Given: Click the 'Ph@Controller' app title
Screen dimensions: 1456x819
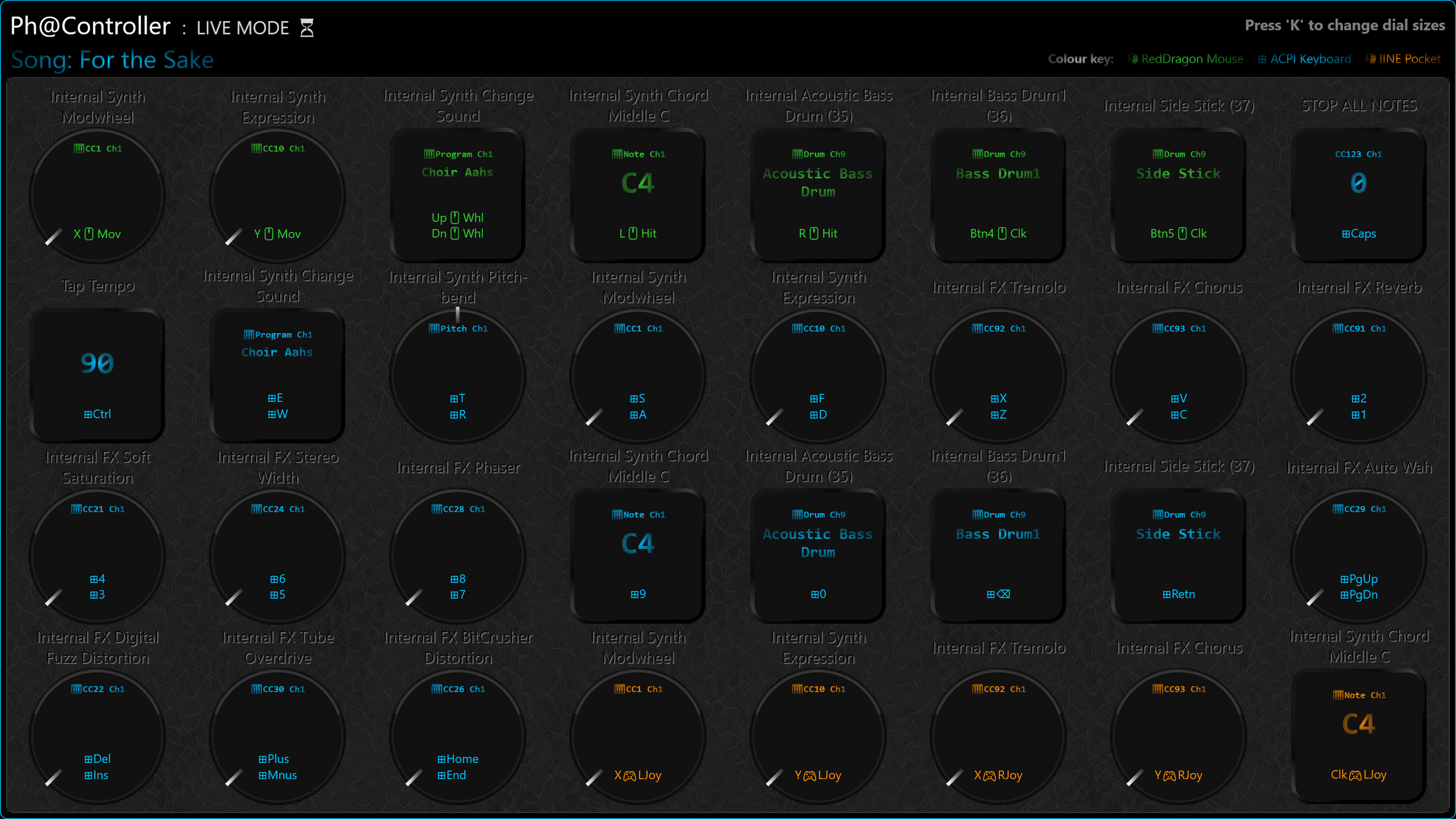Looking at the screenshot, I should tap(90, 26).
